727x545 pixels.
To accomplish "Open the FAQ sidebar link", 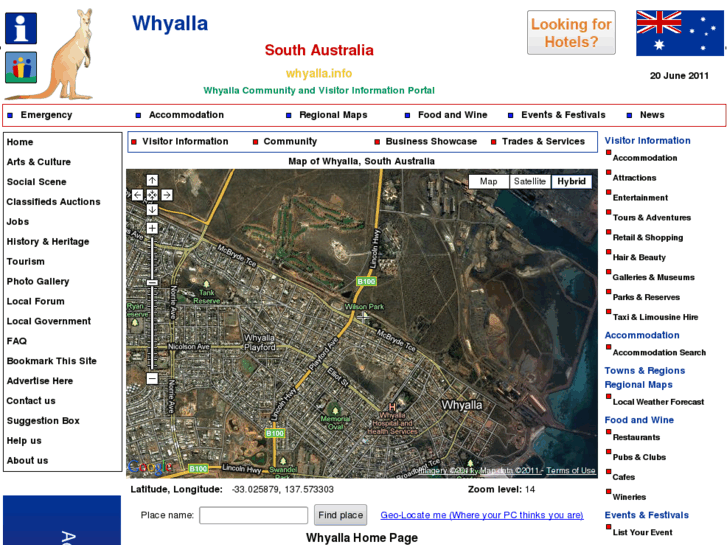I will coord(17,341).
